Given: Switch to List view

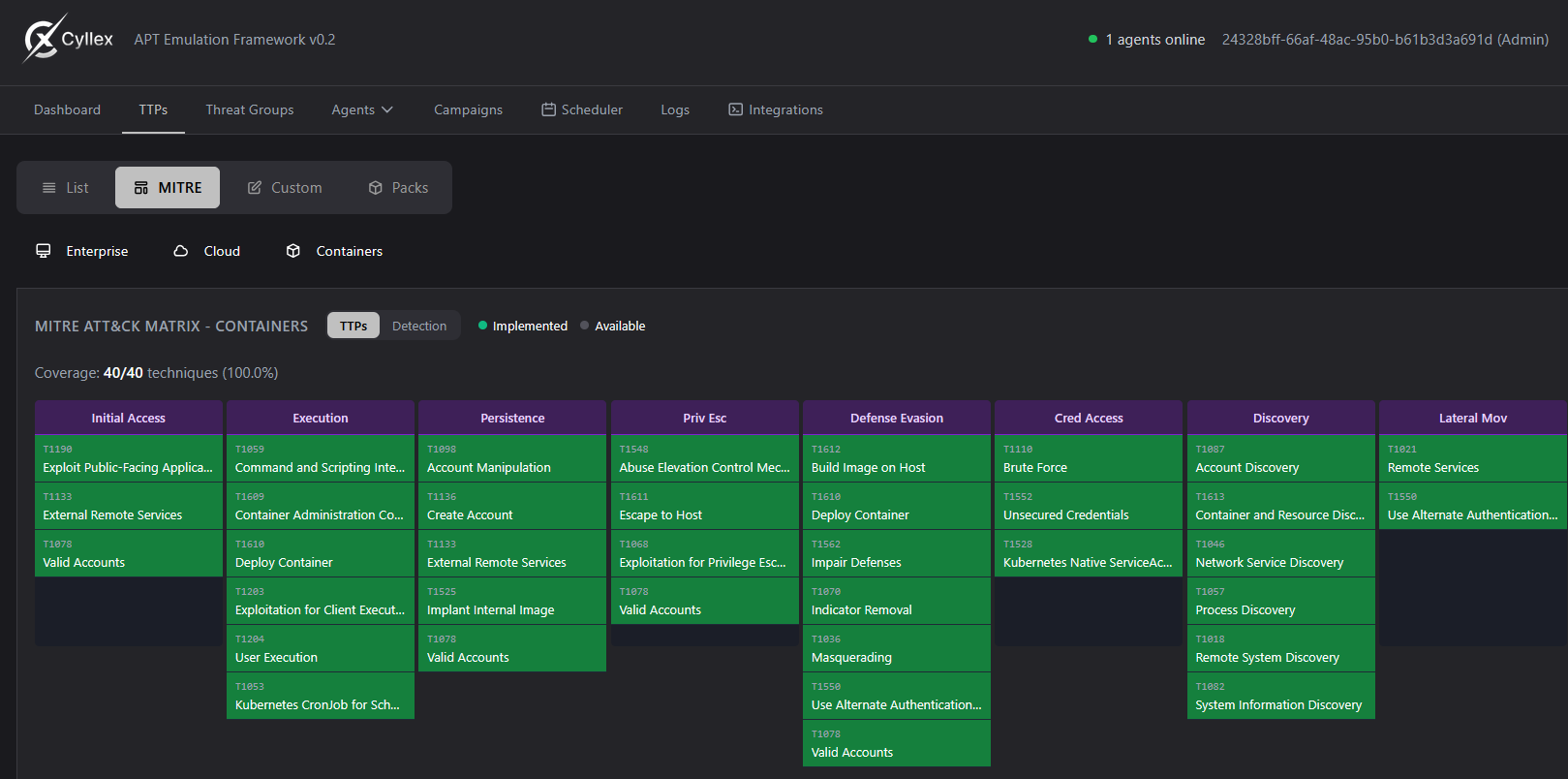Looking at the screenshot, I should click(x=66, y=188).
